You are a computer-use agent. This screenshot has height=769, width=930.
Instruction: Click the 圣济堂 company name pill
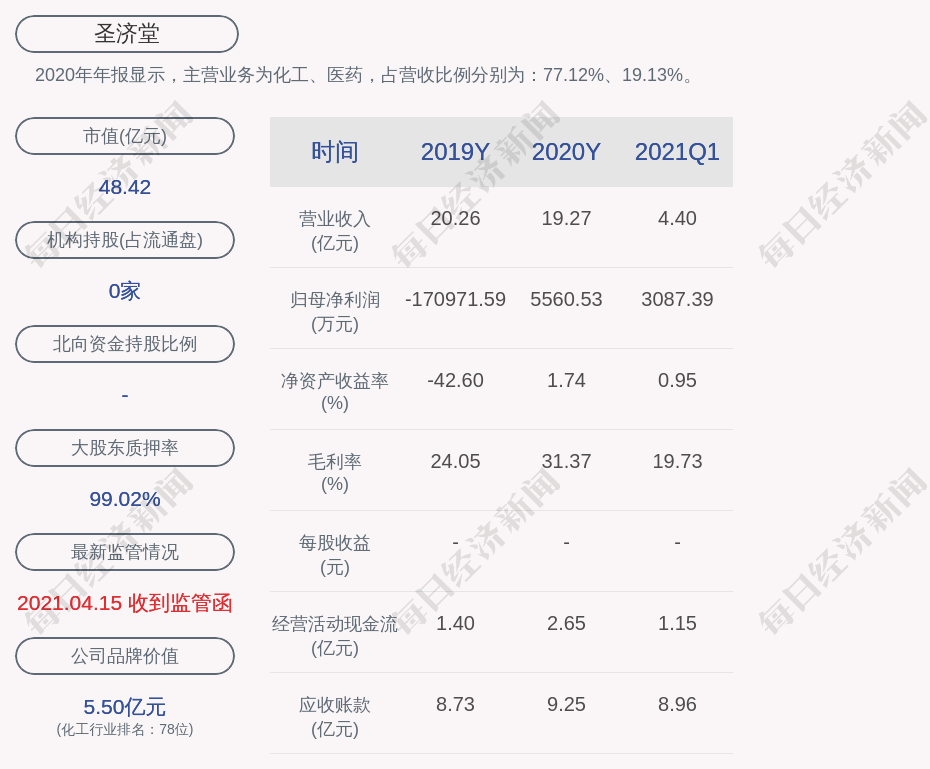coord(127,34)
